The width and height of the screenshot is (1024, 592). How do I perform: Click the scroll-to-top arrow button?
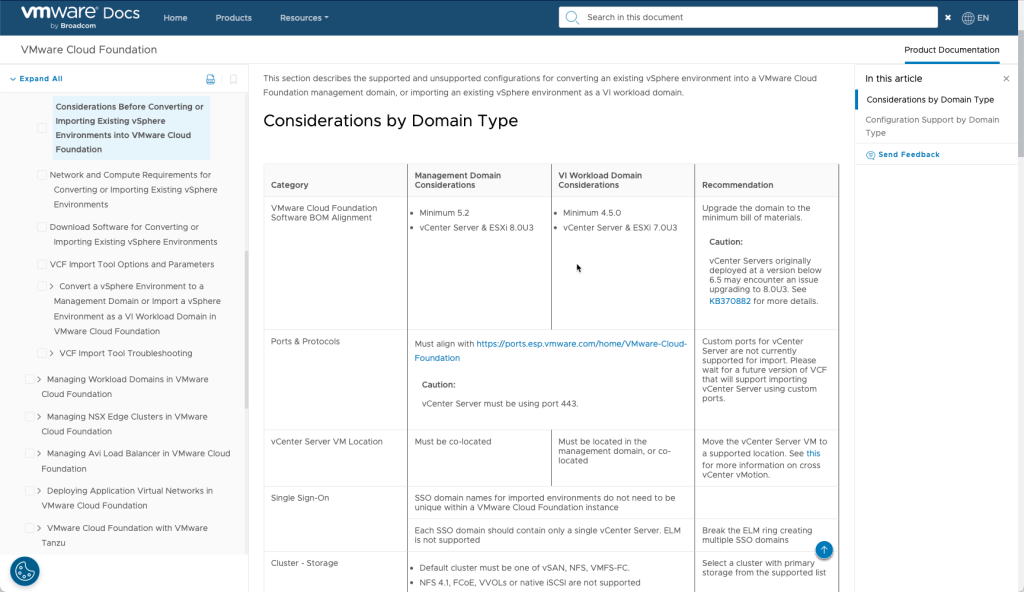(x=823, y=549)
